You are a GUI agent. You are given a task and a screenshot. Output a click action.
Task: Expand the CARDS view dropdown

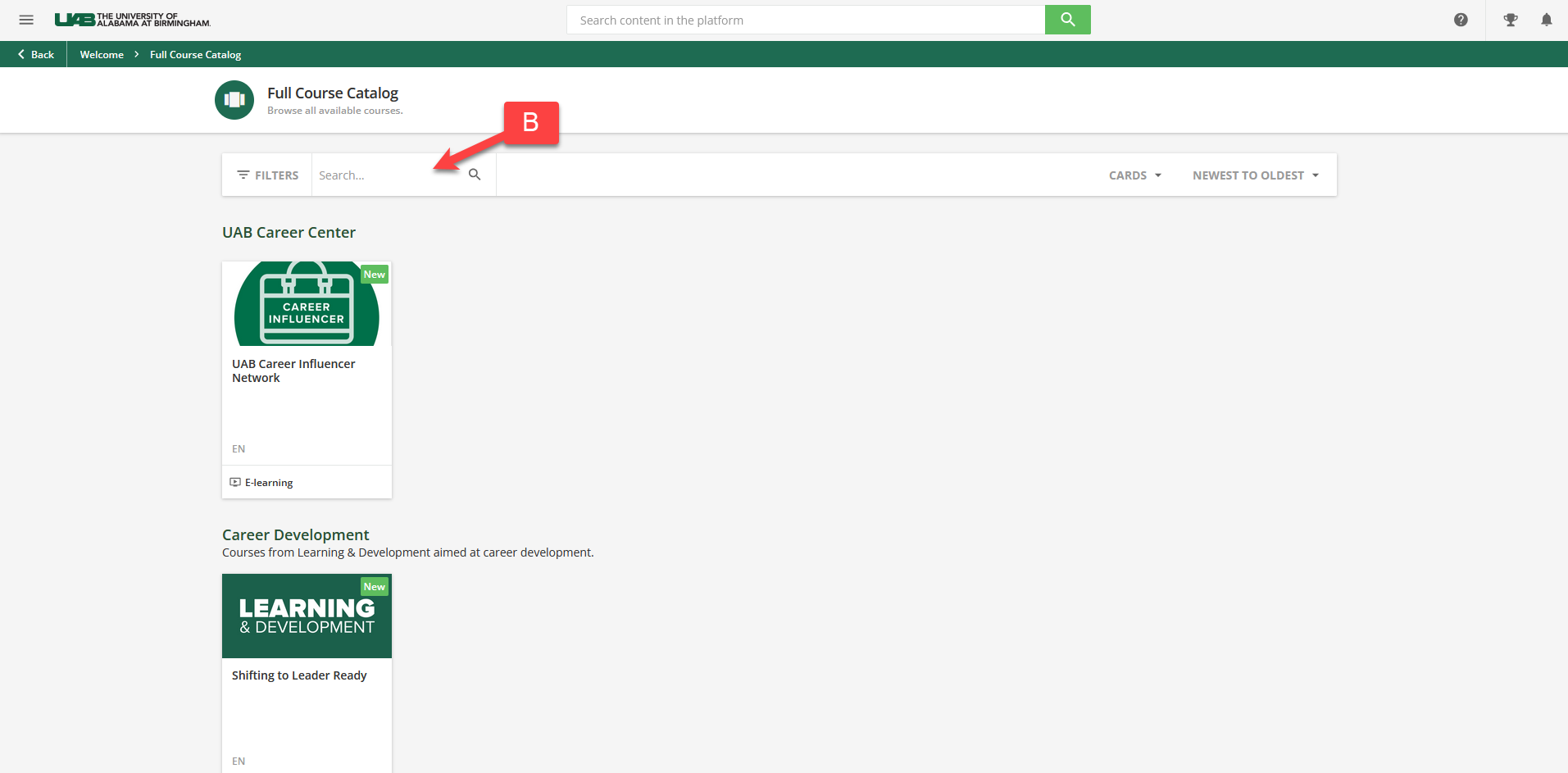coord(1135,175)
